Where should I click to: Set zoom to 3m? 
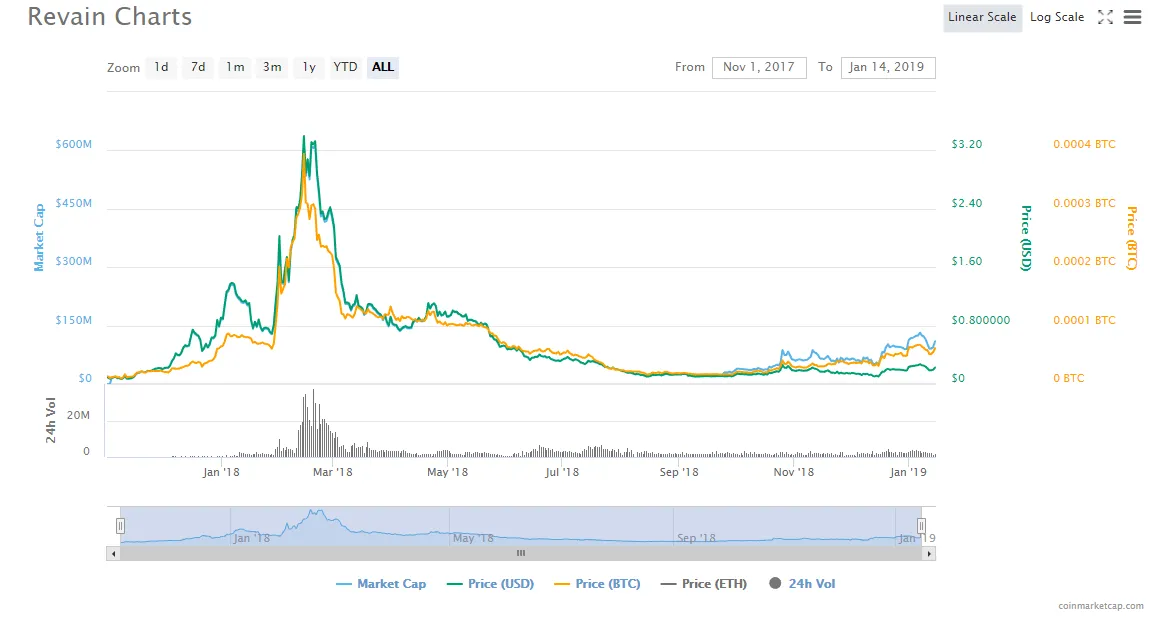pos(272,67)
